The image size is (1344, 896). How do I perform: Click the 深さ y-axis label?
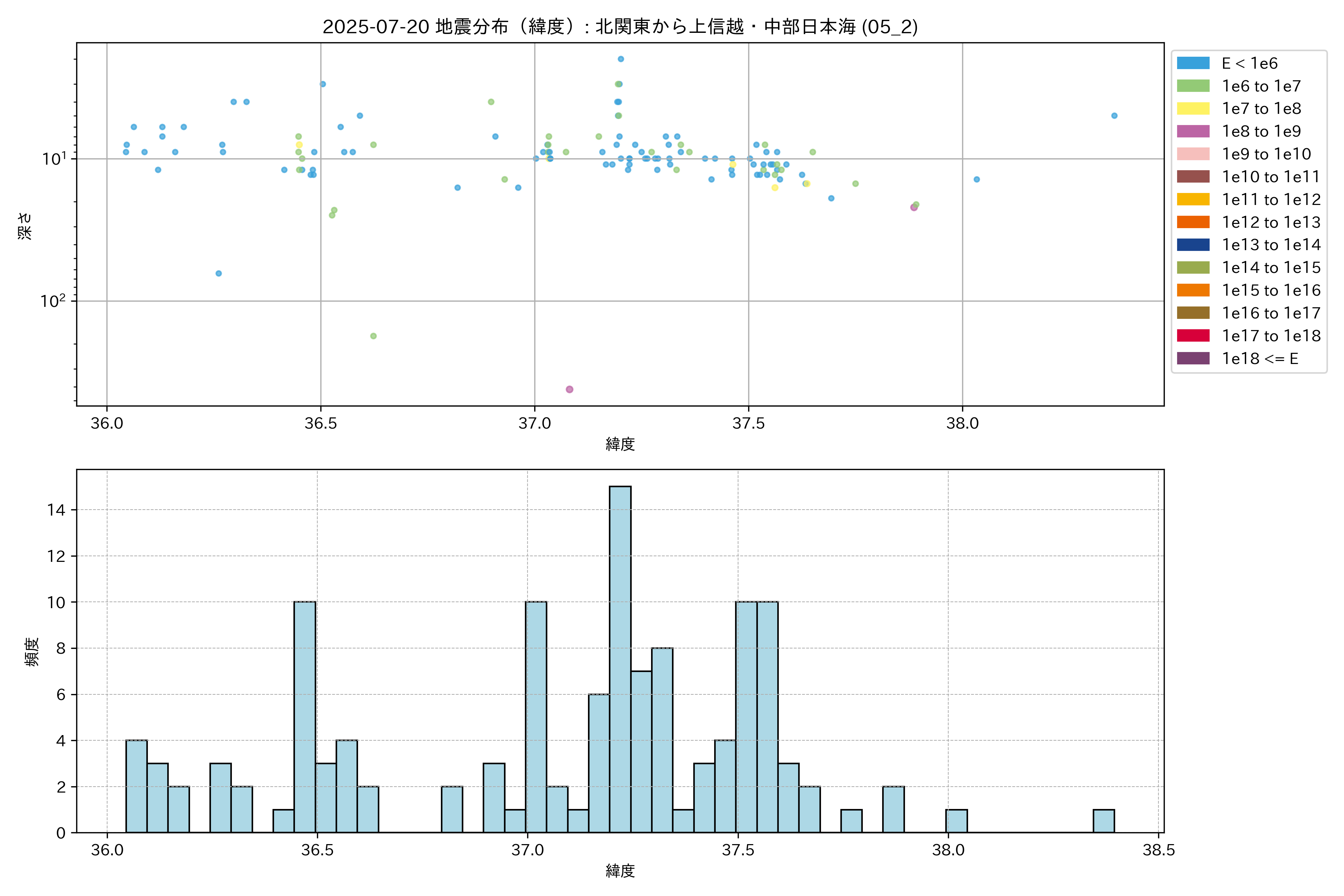pos(25,226)
